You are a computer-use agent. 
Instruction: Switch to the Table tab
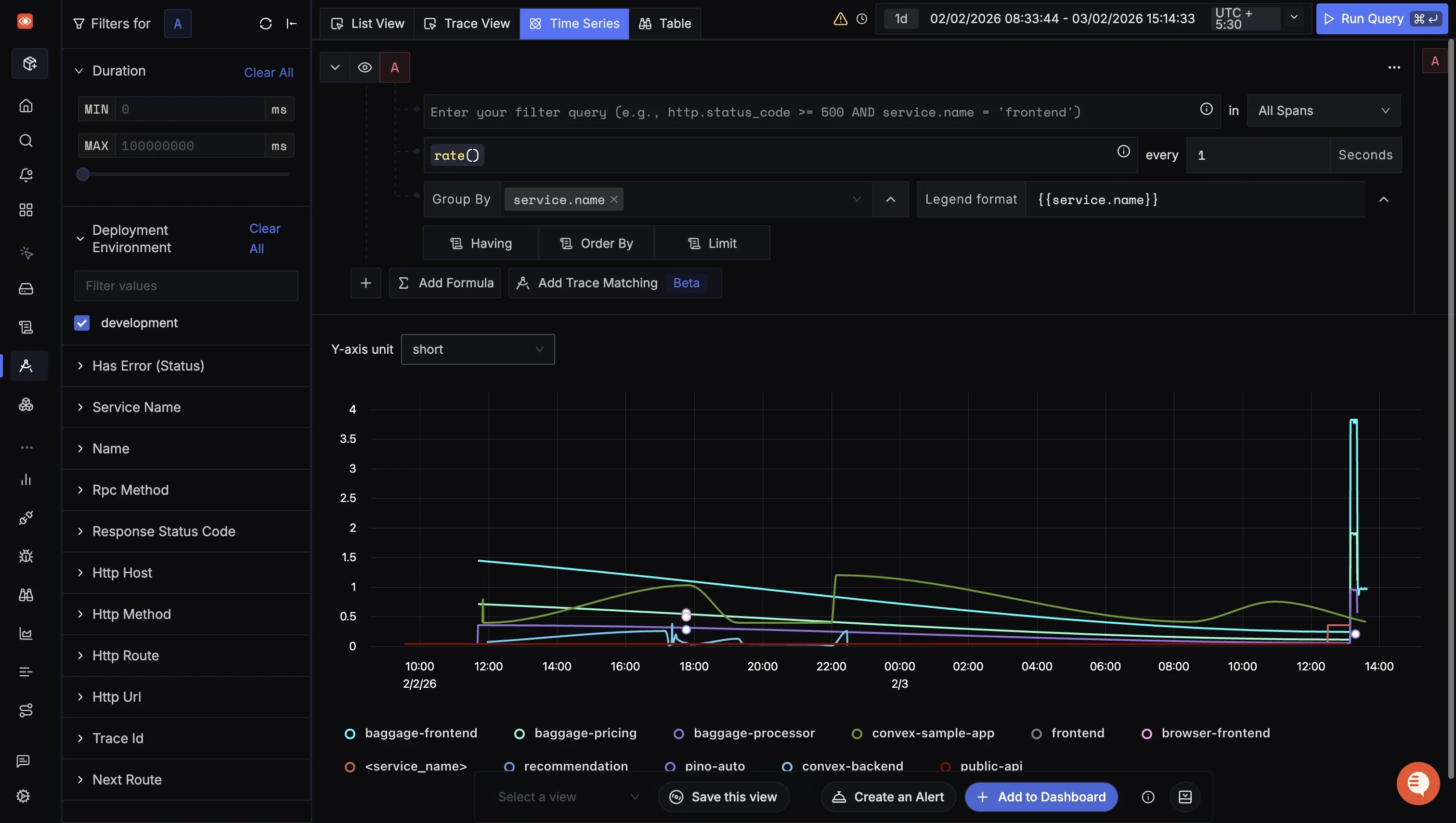pyautogui.click(x=665, y=24)
